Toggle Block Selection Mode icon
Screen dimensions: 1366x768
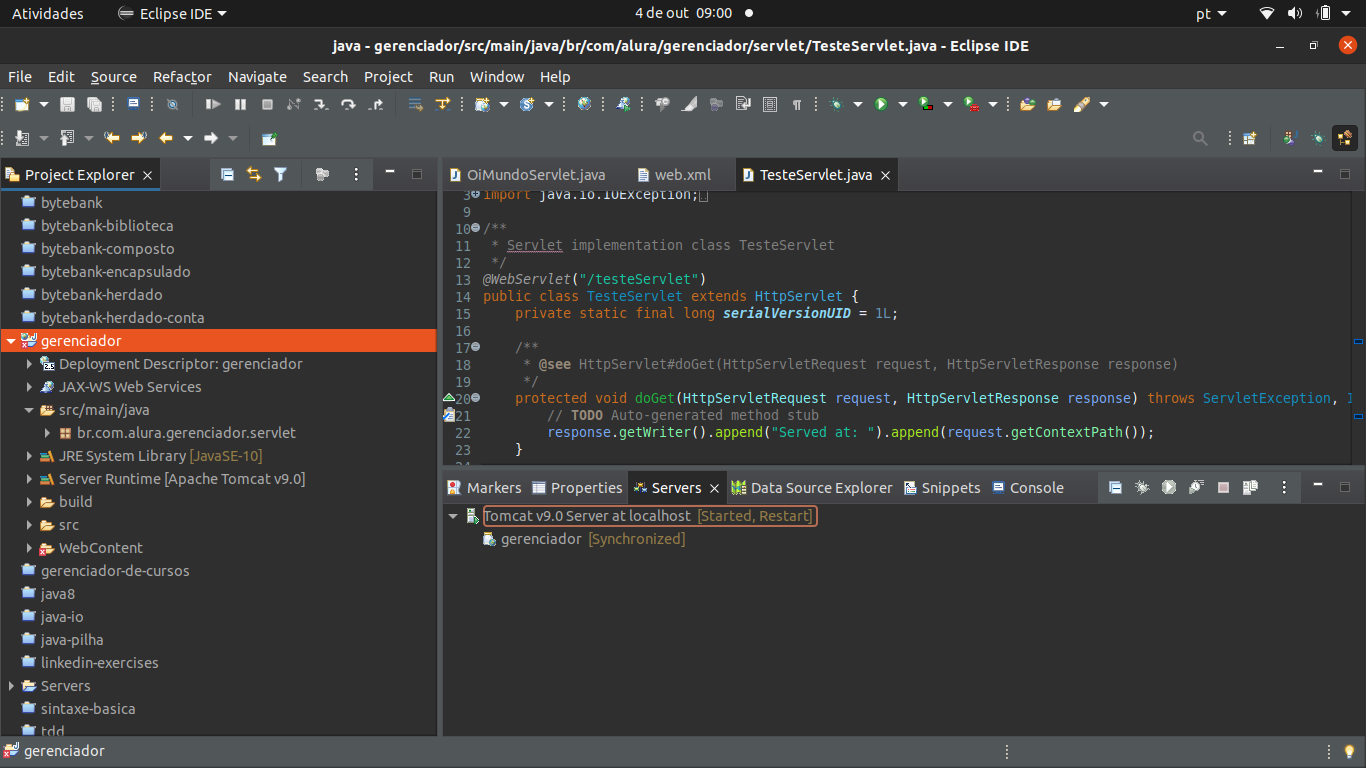tap(770, 104)
